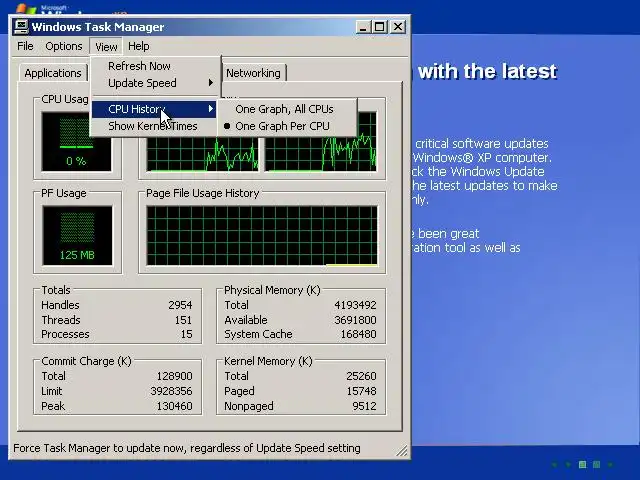The height and width of the screenshot is (480, 640).
Task: Expand the CPU History submenu
Action: coord(154,109)
